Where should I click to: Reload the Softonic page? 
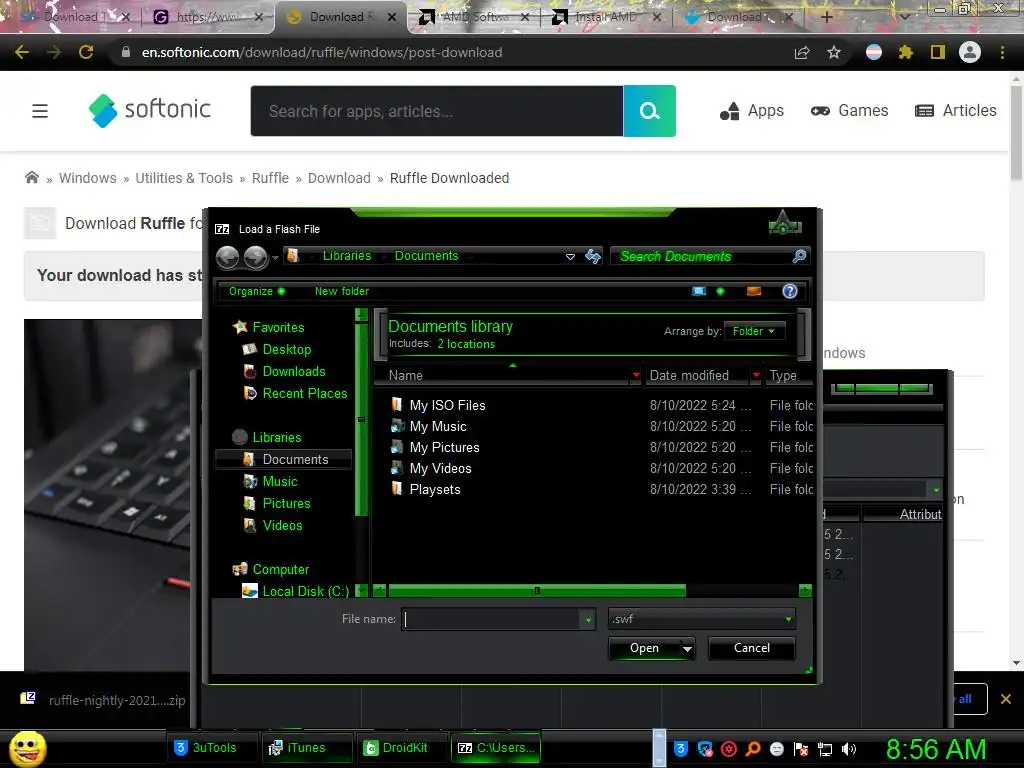click(x=86, y=52)
